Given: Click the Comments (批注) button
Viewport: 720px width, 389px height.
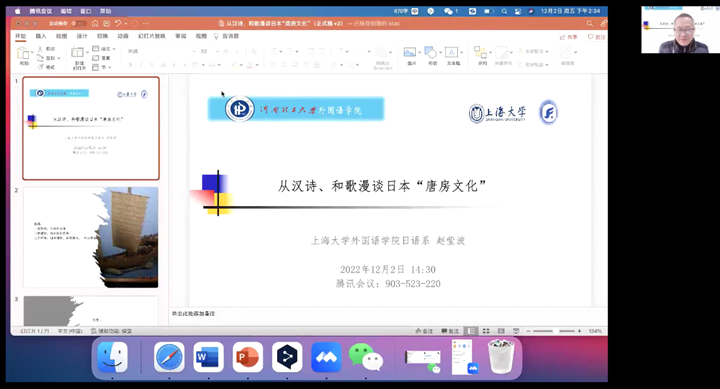Looking at the screenshot, I should click(596, 37).
